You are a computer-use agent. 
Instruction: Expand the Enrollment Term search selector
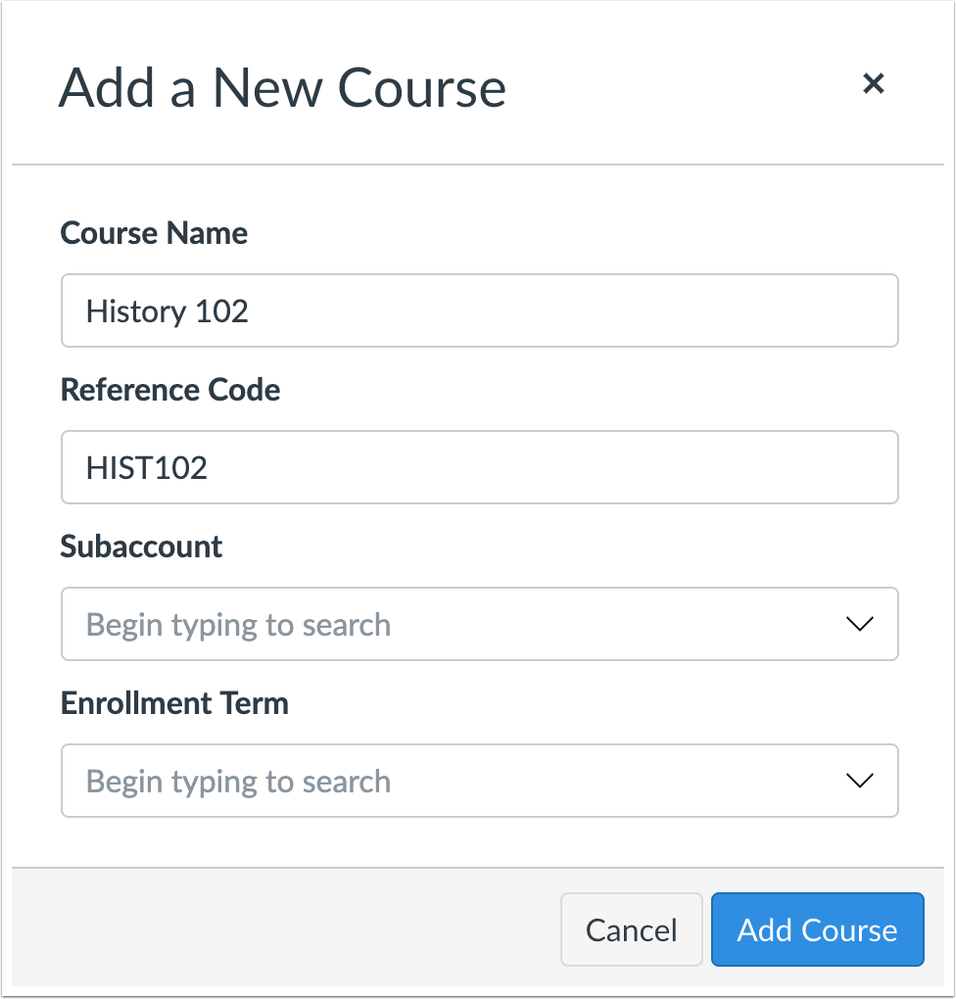coord(859,781)
